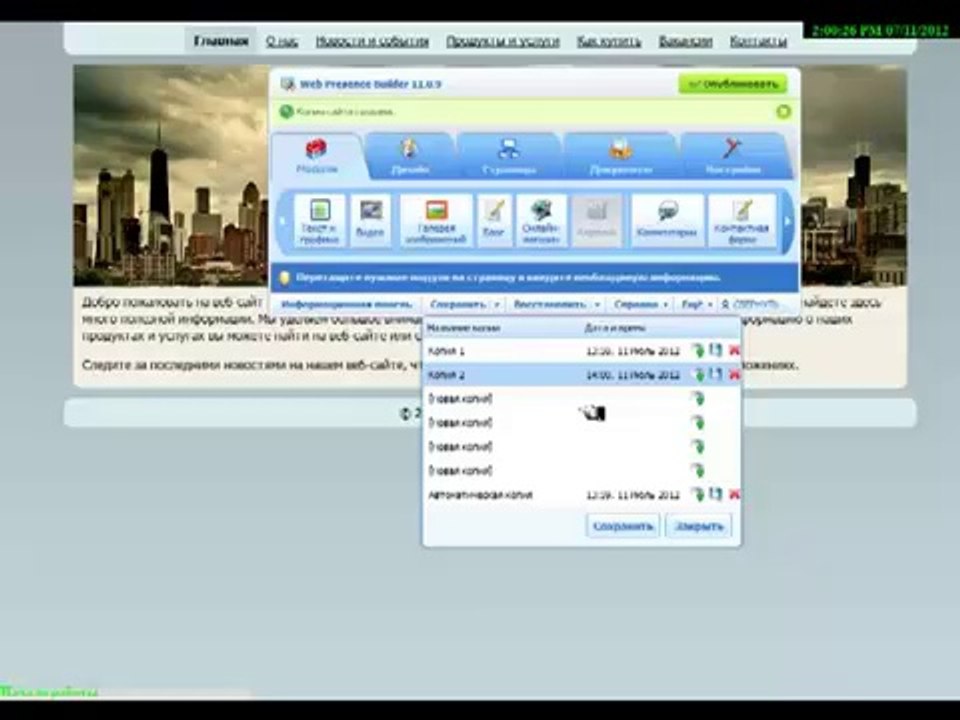Click download icon for Копия 2
The image size is (960, 720).
click(716, 374)
